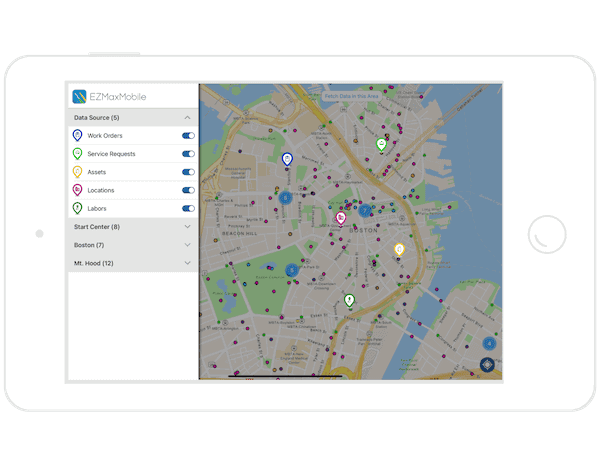Tap the tablet's round home button
The image size is (600, 464).
click(547, 234)
